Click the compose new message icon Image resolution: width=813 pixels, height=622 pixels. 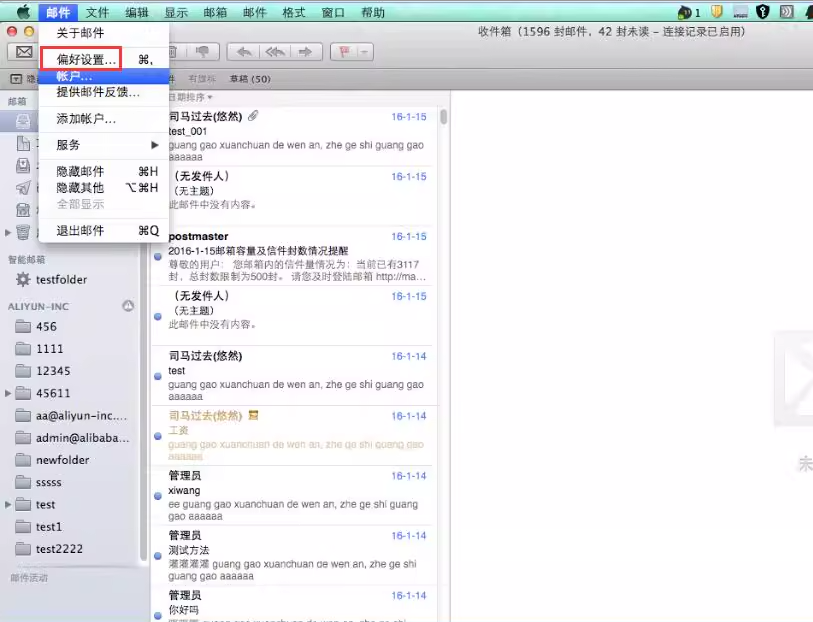[x=23, y=52]
